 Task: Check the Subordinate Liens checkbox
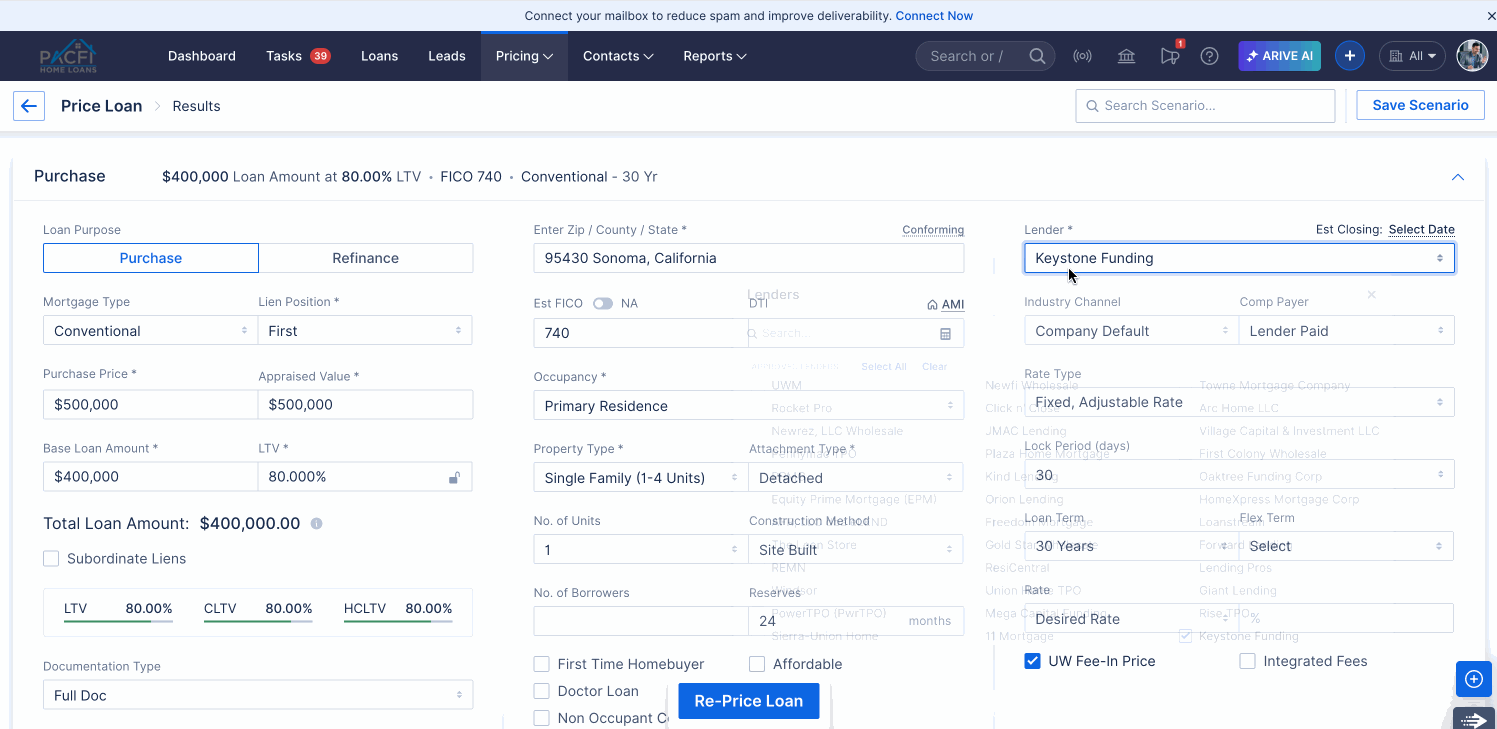point(51,559)
